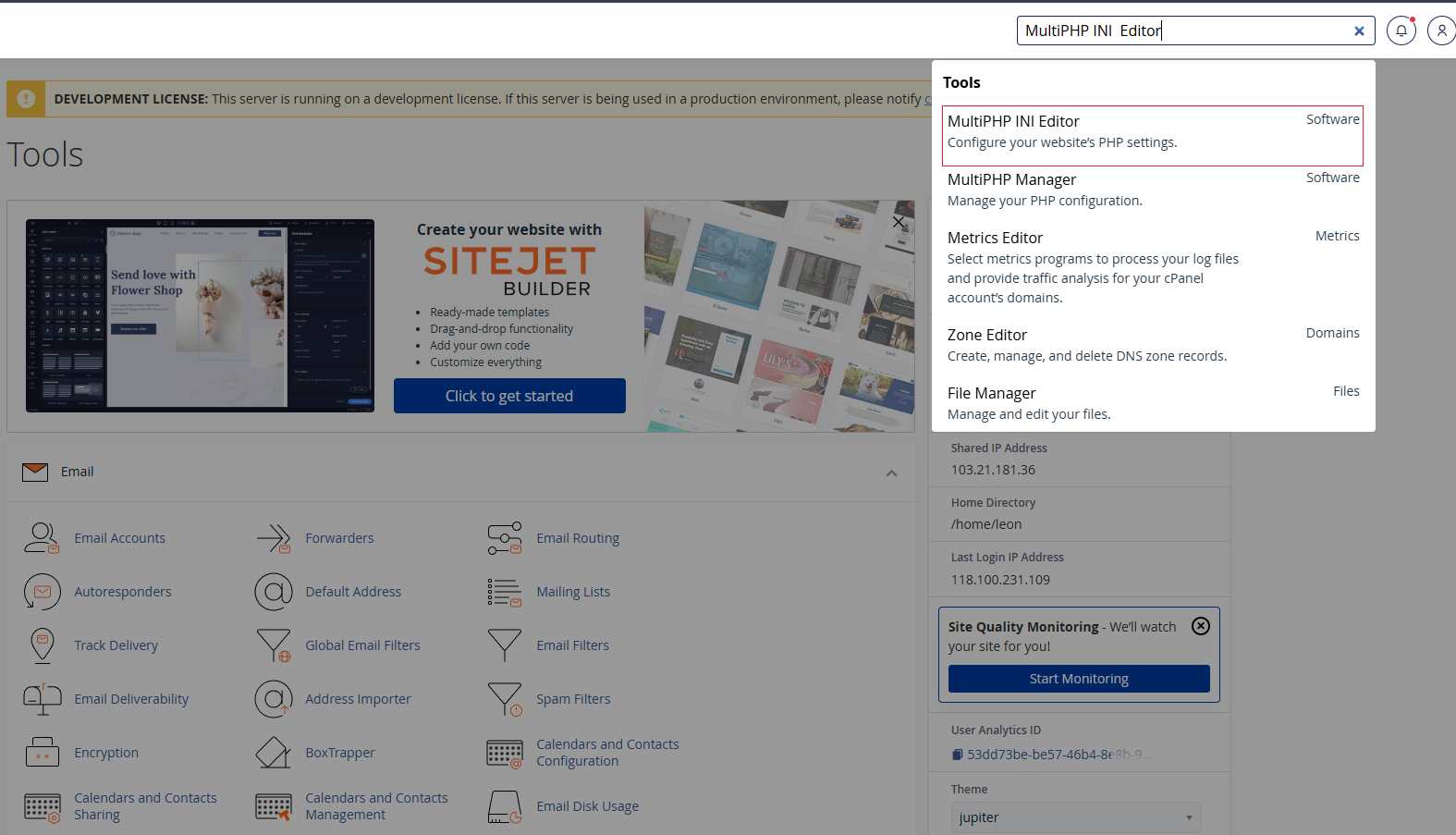Click the Start Monitoring button
The height and width of the screenshot is (835, 1456).
(1079, 679)
